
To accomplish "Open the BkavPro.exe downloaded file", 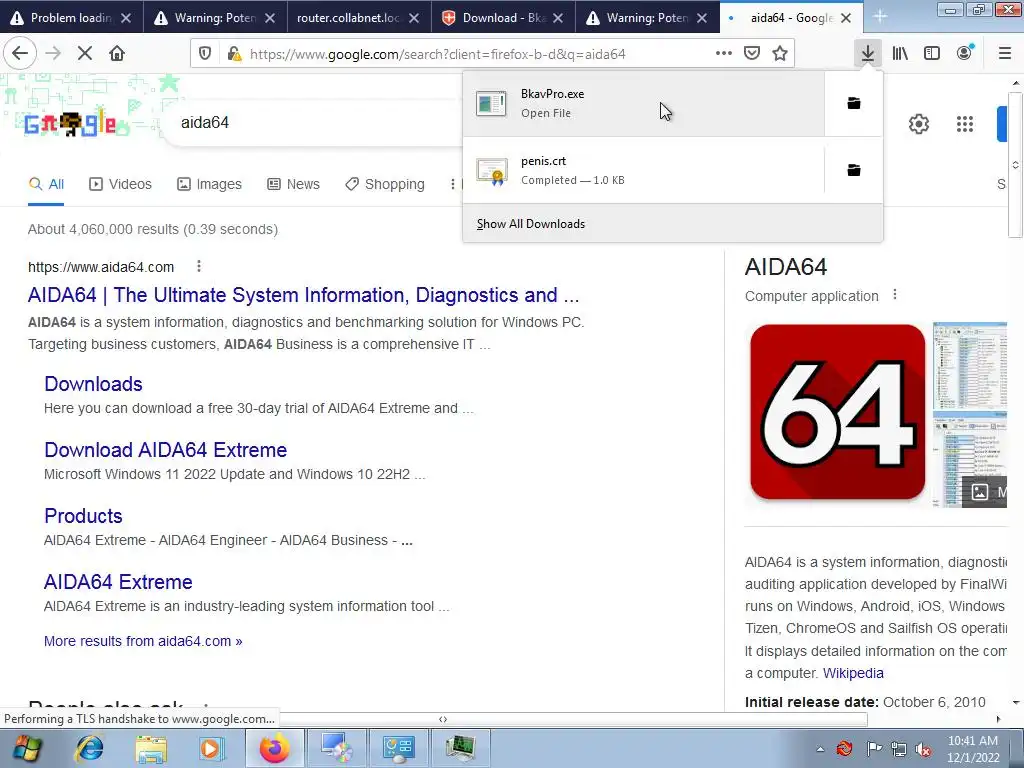I will [x=643, y=103].
